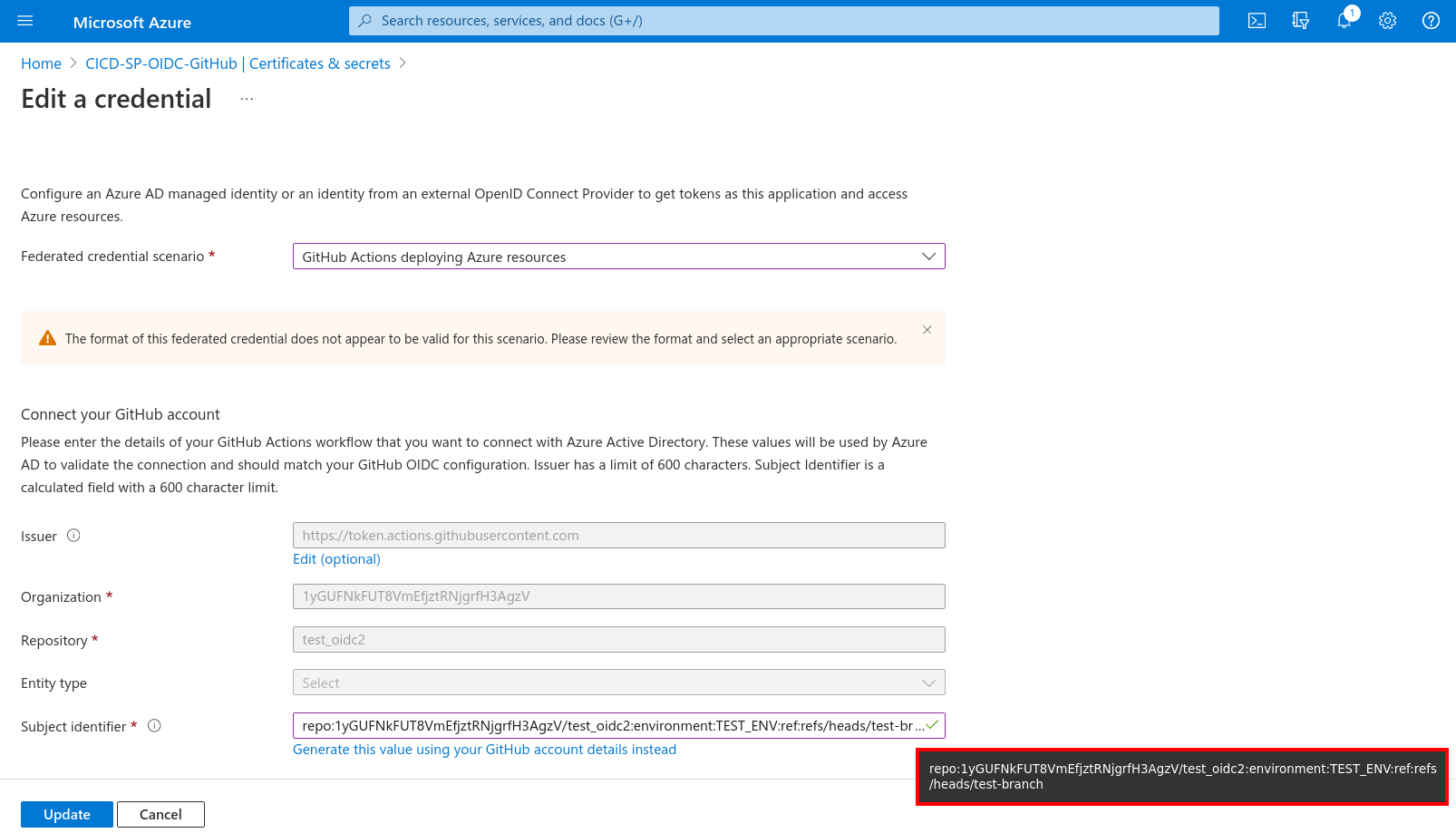Screen dimensions: 1456x833
Task: Dismiss the federated credential warning banner
Action: (x=927, y=330)
